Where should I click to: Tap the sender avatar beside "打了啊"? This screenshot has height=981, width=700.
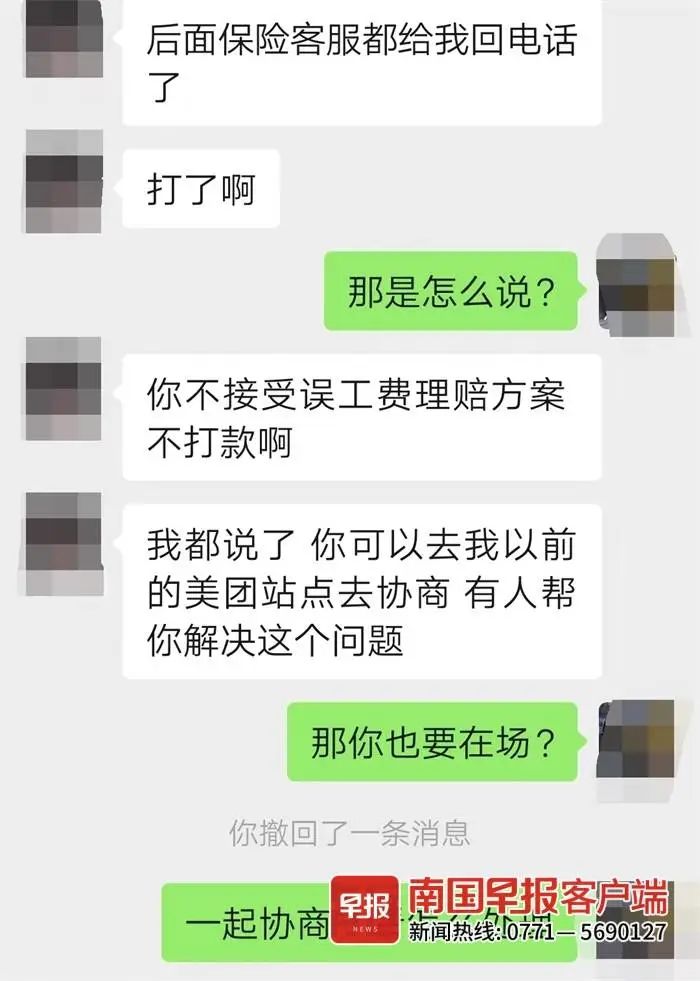(64, 181)
